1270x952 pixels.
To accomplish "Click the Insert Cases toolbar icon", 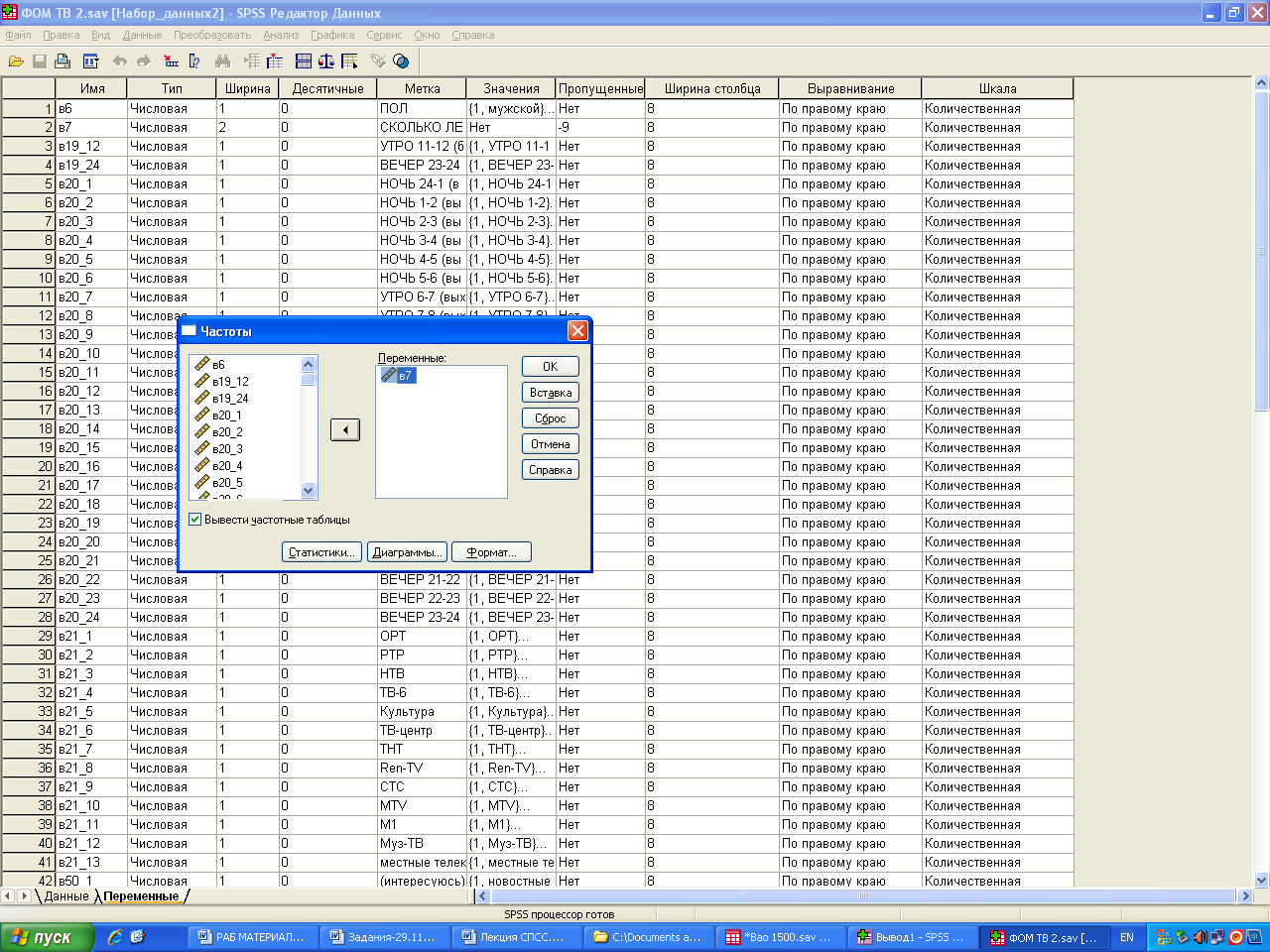I will pos(252,61).
